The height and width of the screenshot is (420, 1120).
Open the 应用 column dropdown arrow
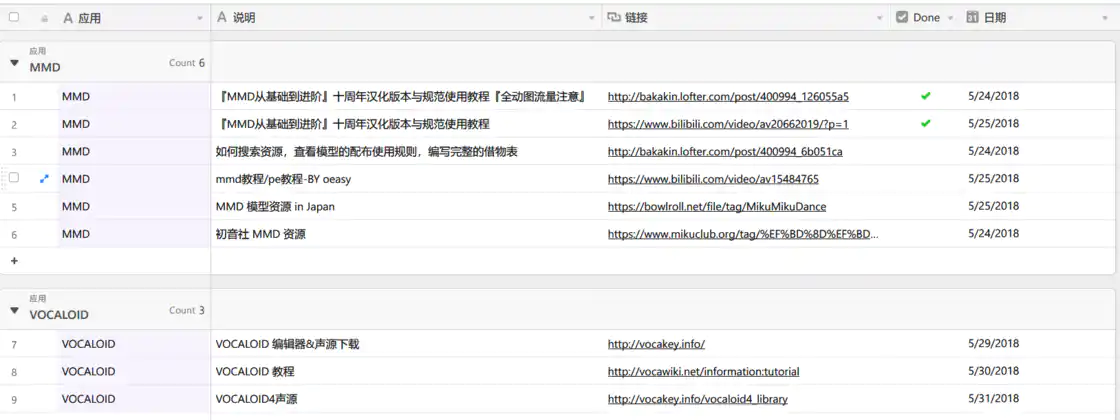(x=200, y=19)
